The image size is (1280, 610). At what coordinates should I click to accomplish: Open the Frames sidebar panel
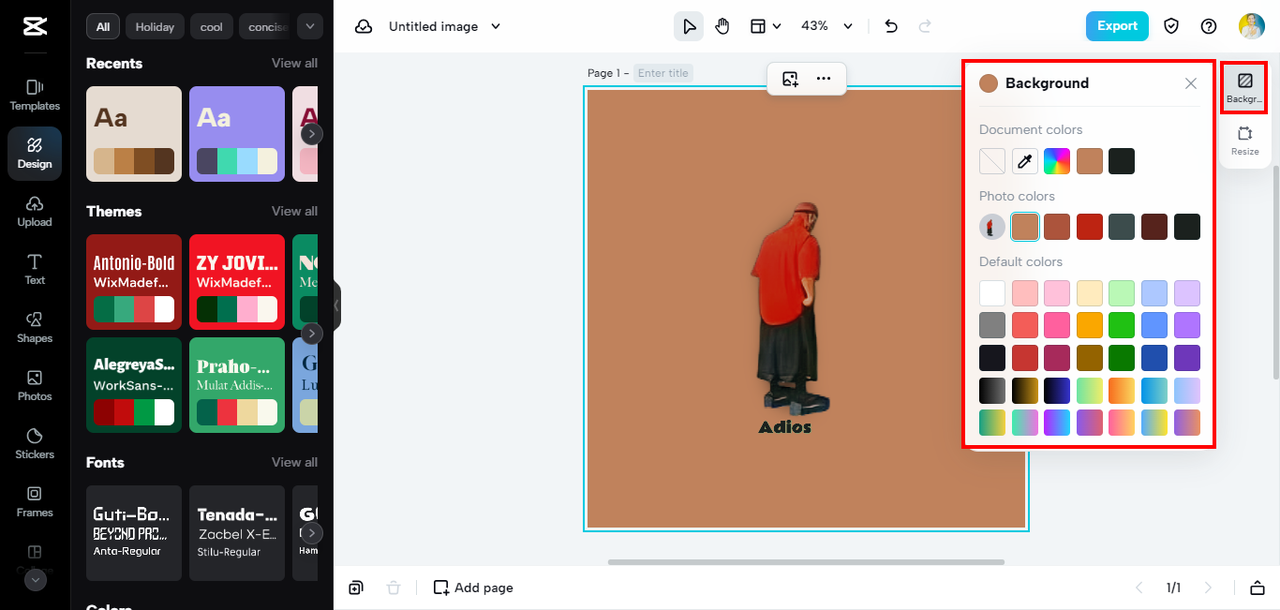click(x=35, y=501)
